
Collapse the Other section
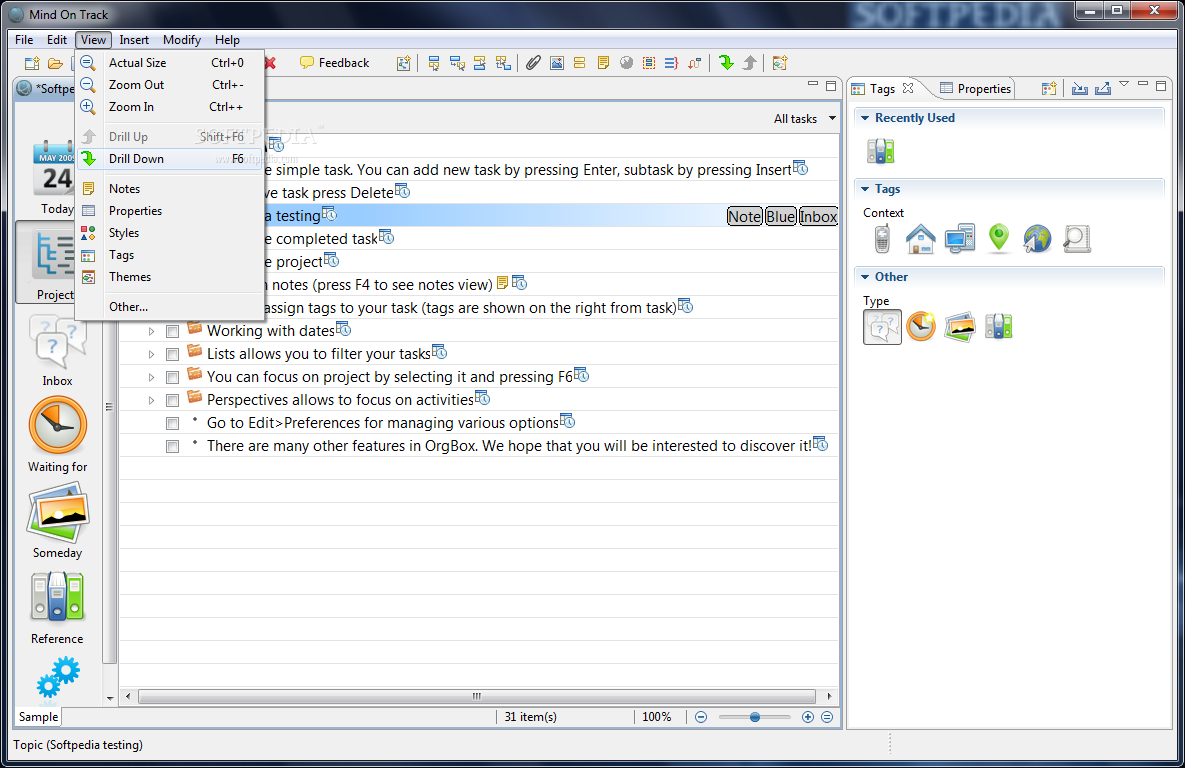(x=865, y=277)
